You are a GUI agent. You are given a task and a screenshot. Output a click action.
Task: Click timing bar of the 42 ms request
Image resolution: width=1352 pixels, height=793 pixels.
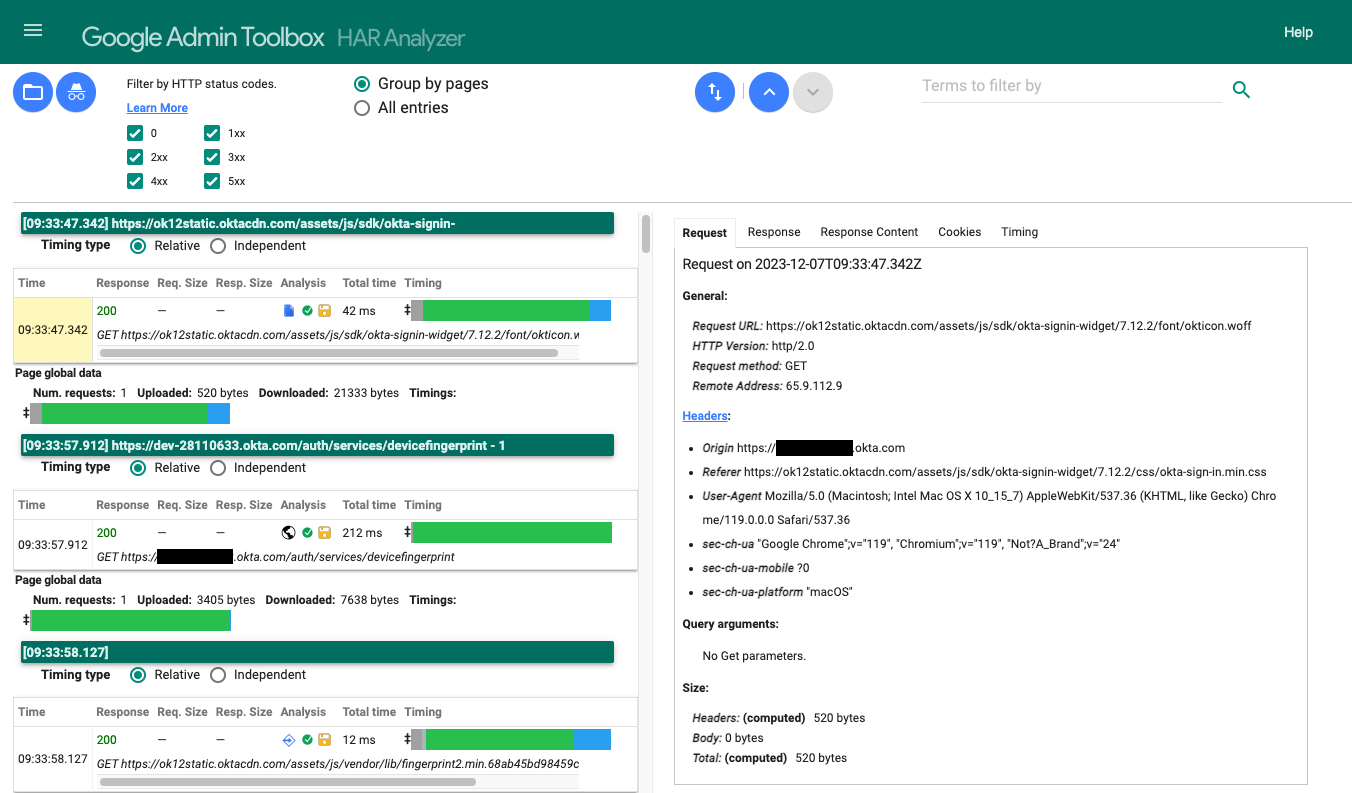tap(511, 310)
